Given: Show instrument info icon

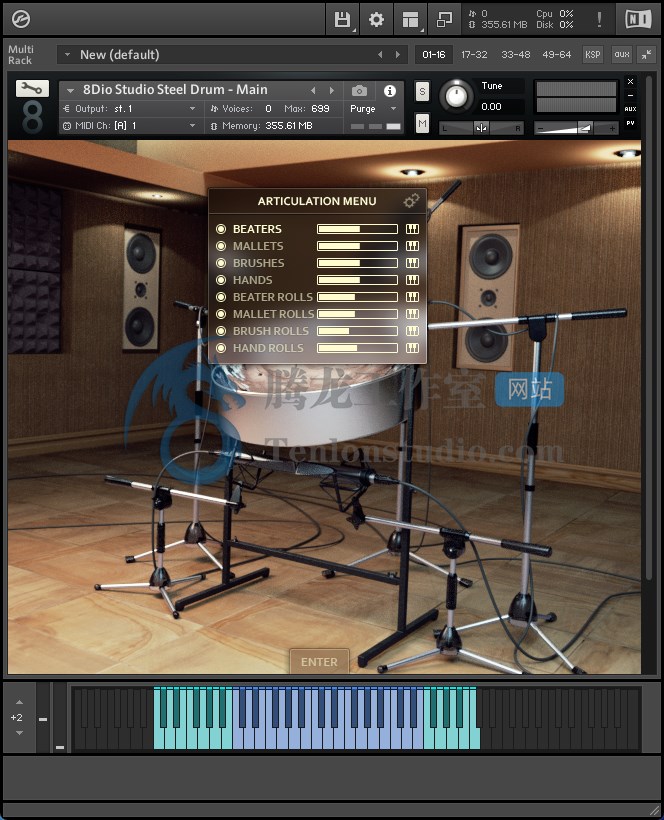Looking at the screenshot, I should (390, 91).
